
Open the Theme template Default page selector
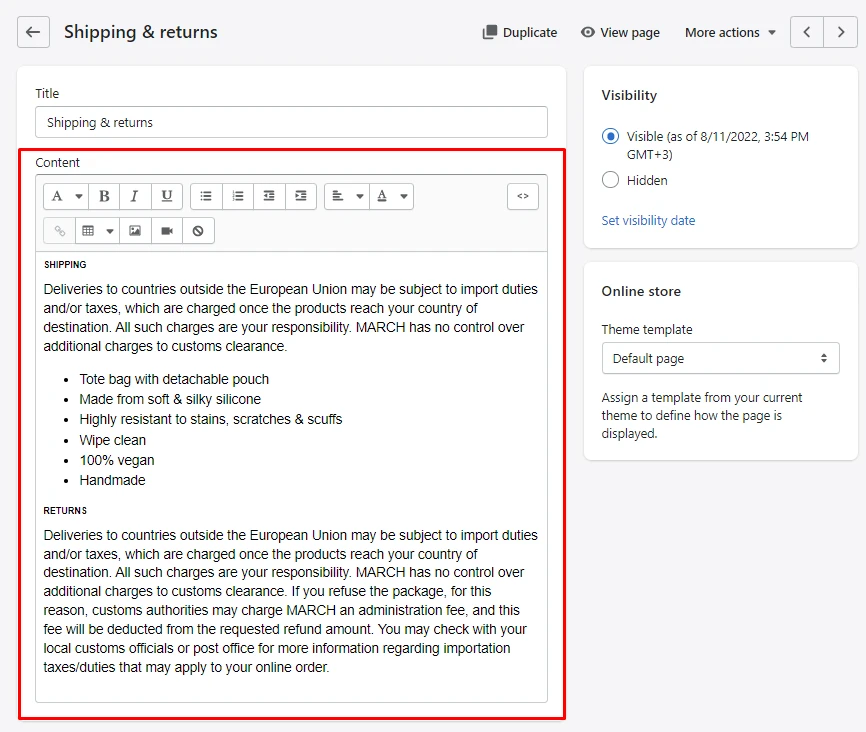[721, 359]
